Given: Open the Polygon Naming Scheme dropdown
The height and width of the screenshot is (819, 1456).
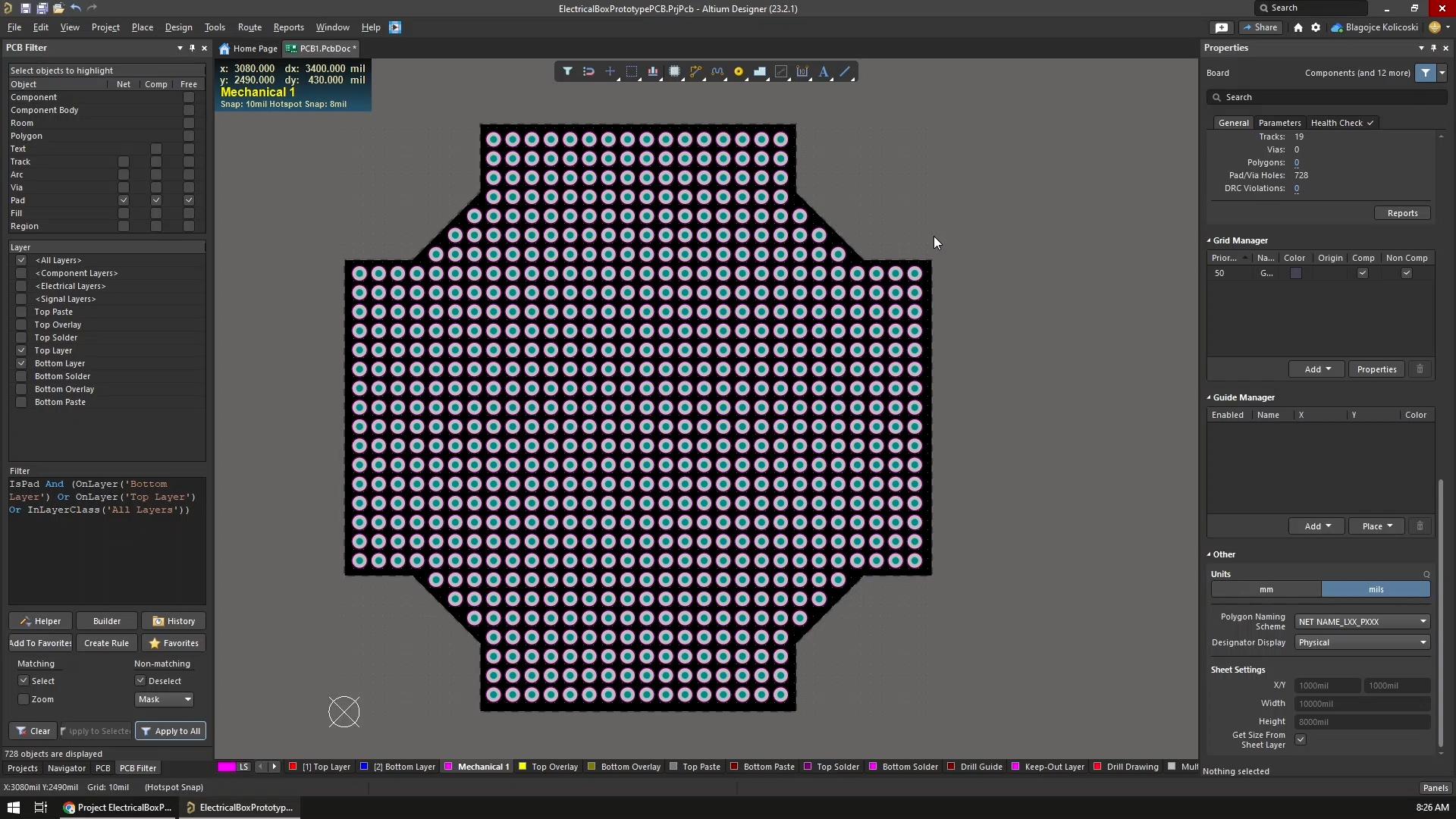Looking at the screenshot, I should pyautogui.click(x=1362, y=622).
